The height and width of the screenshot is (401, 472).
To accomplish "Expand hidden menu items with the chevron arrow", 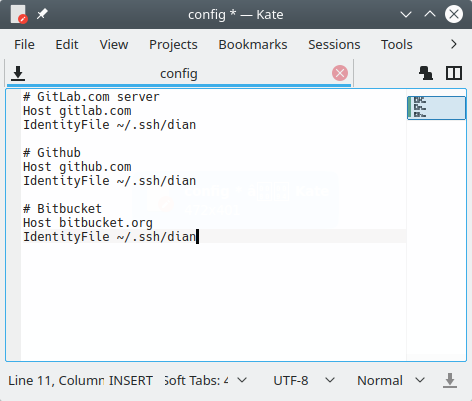I will pos(454,44).
